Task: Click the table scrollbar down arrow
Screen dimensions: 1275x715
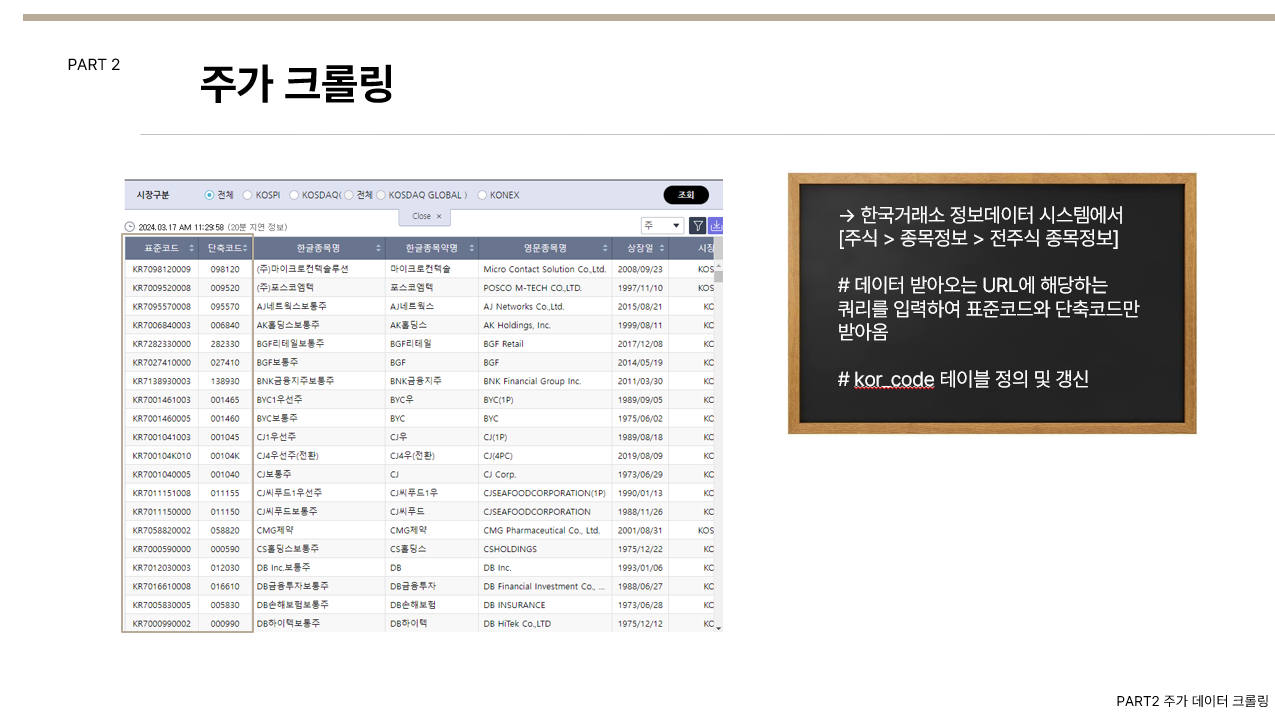Action: click(x=718, y=626)
